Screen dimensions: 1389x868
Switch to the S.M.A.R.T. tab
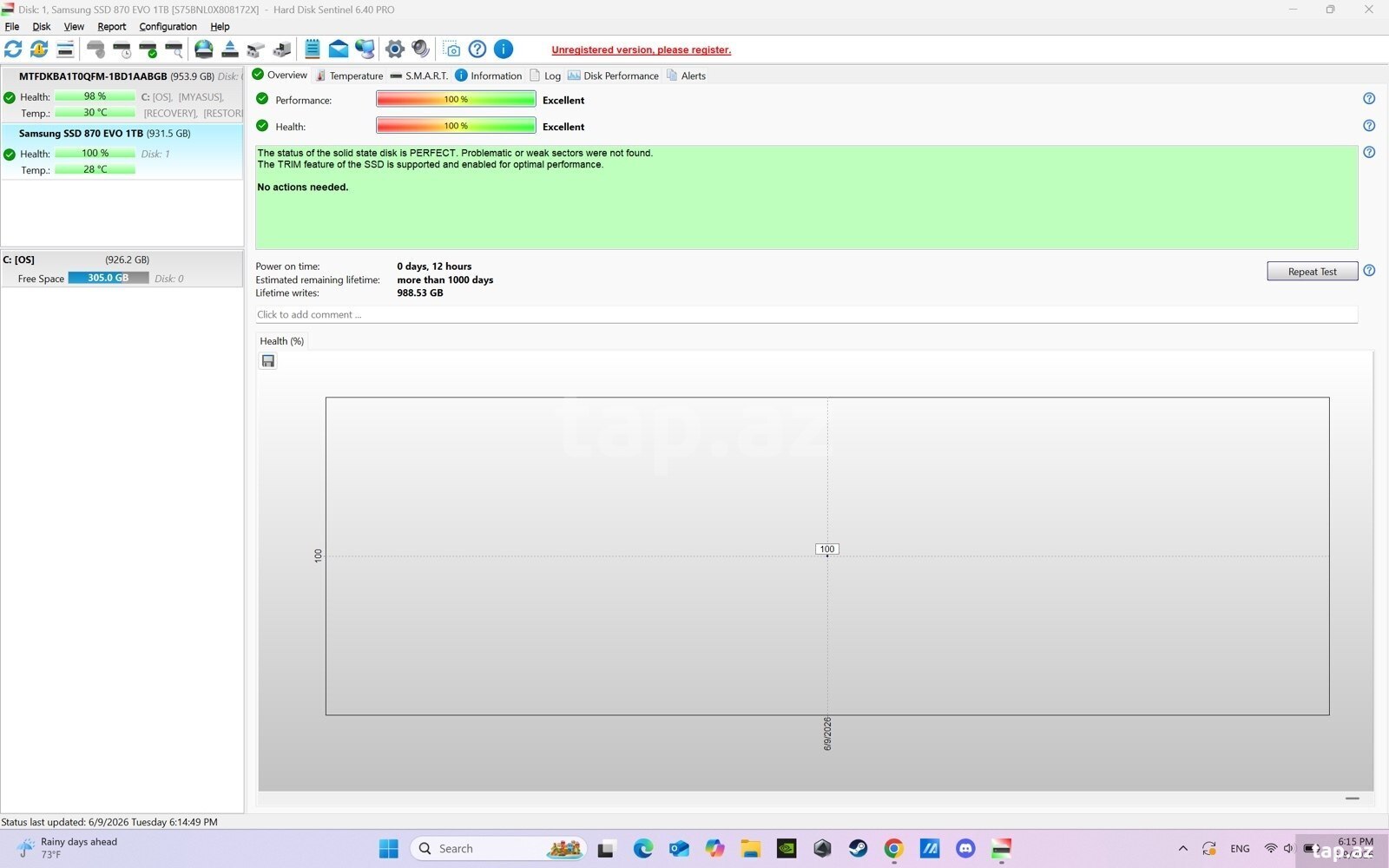419,76
